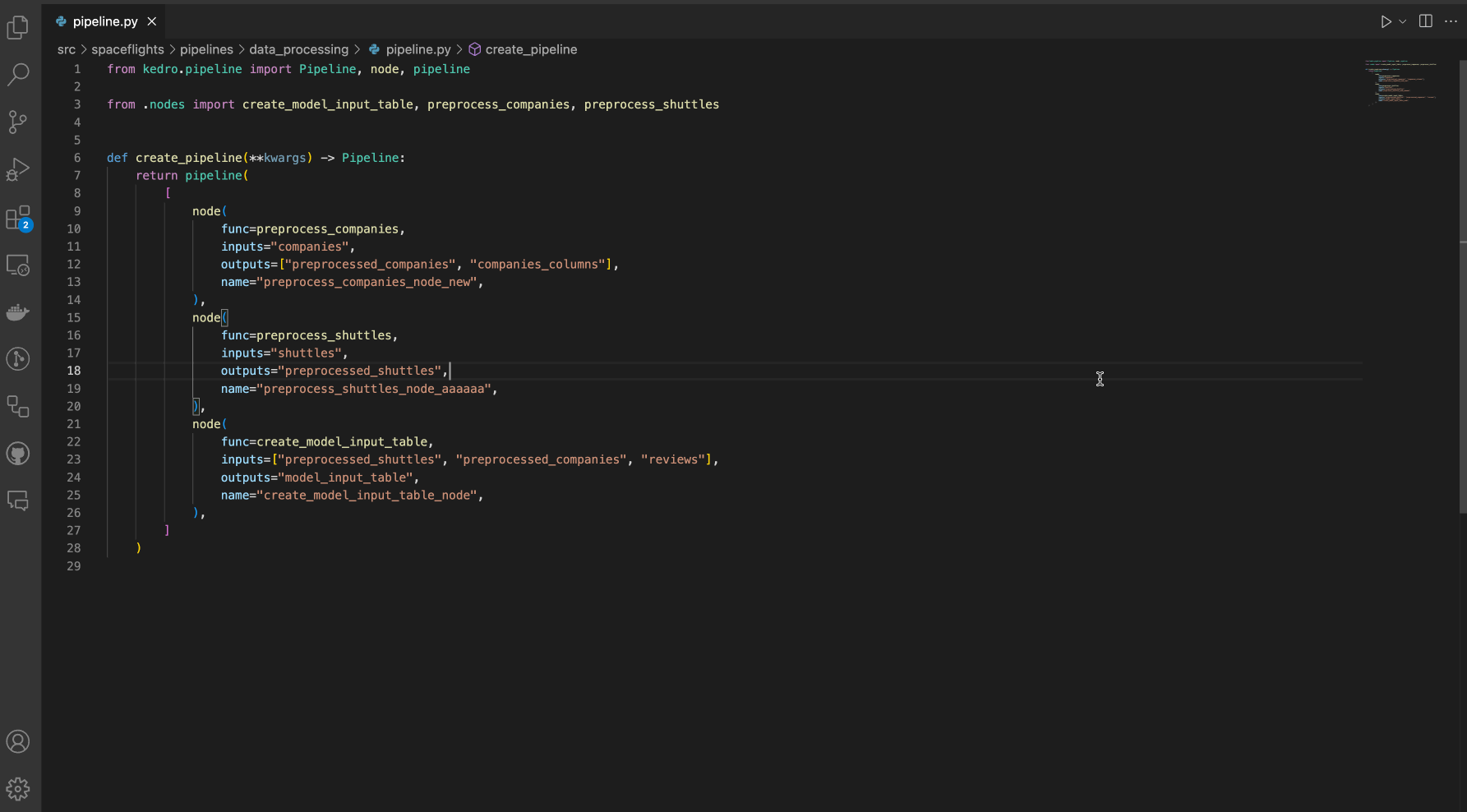Viewport: 1467px width, 812px height.
Task: Split the editor to the right
Action: point(1426,21)
